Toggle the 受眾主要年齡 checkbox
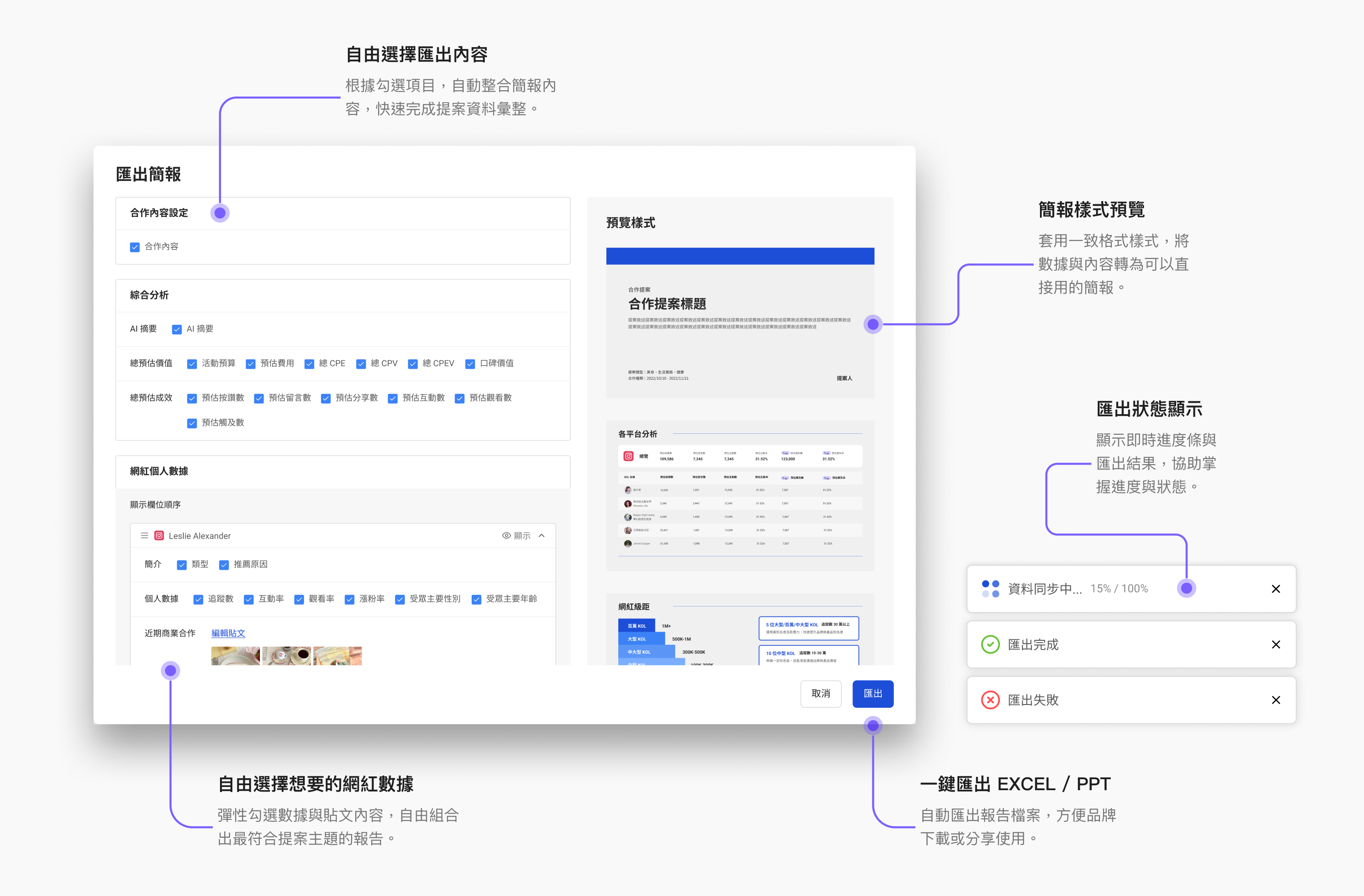 pyautogui.click(x=476, y=599)
